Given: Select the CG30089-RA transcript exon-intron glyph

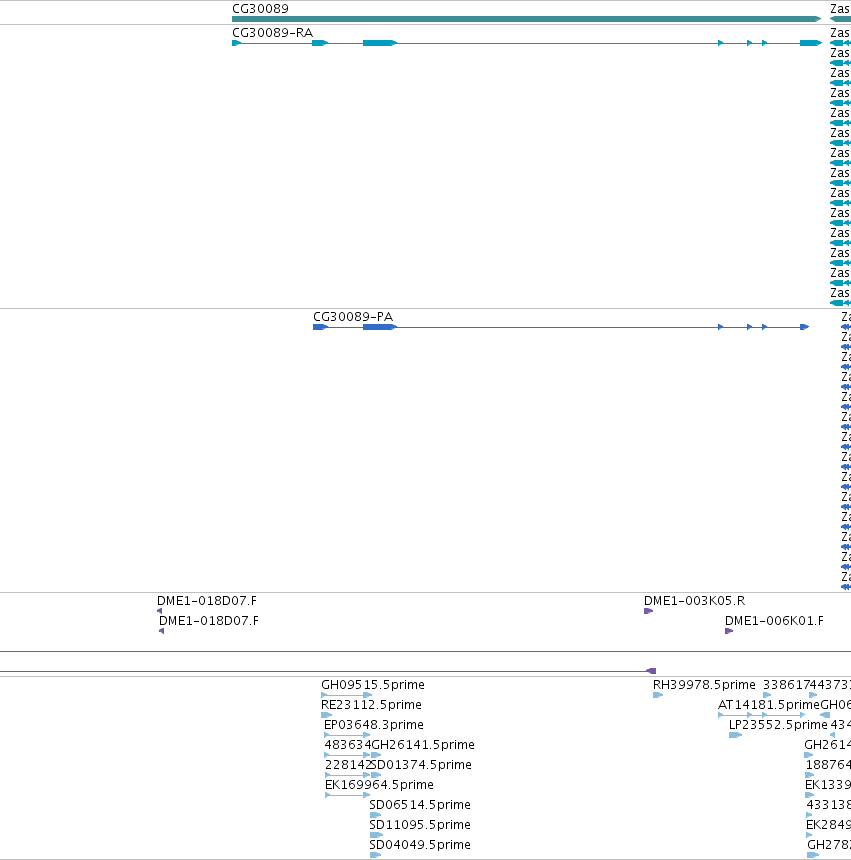Looking at the screenshot, I should (x=527, y=43).
